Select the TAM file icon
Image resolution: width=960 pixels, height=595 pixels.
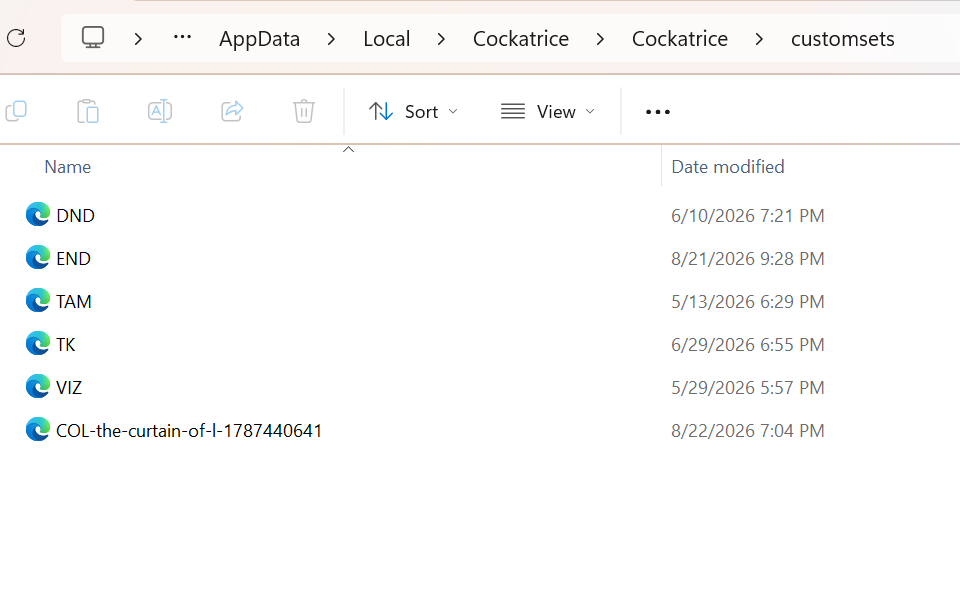(37, 301)
